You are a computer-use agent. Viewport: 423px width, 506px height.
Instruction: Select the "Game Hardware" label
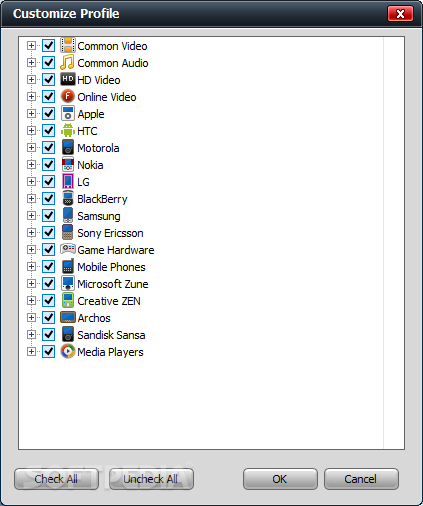tap(116, 250)
